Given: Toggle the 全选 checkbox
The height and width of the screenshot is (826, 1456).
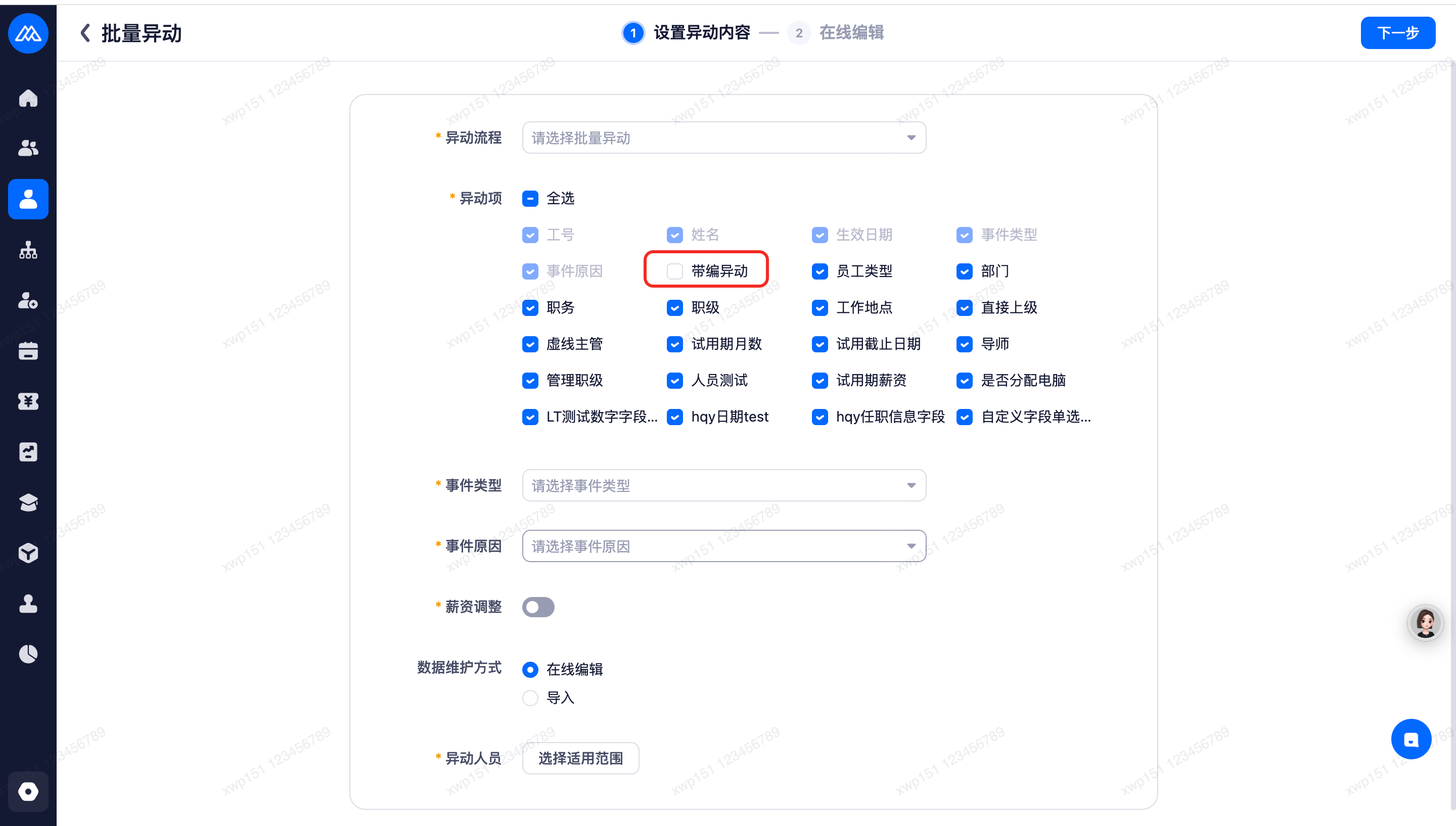Looking at the screenshot, I should pyautogui.click(x=530, y=199).
